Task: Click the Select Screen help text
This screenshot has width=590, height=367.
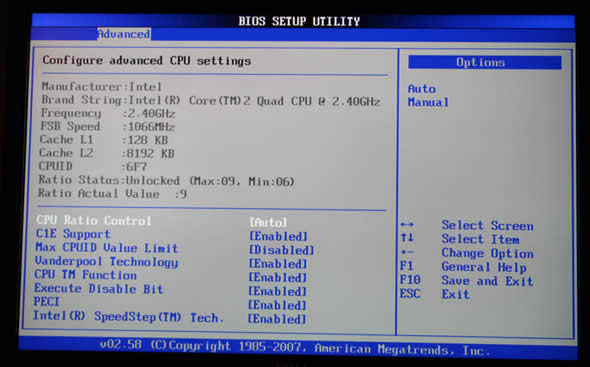Action: (x=488, y=225)
